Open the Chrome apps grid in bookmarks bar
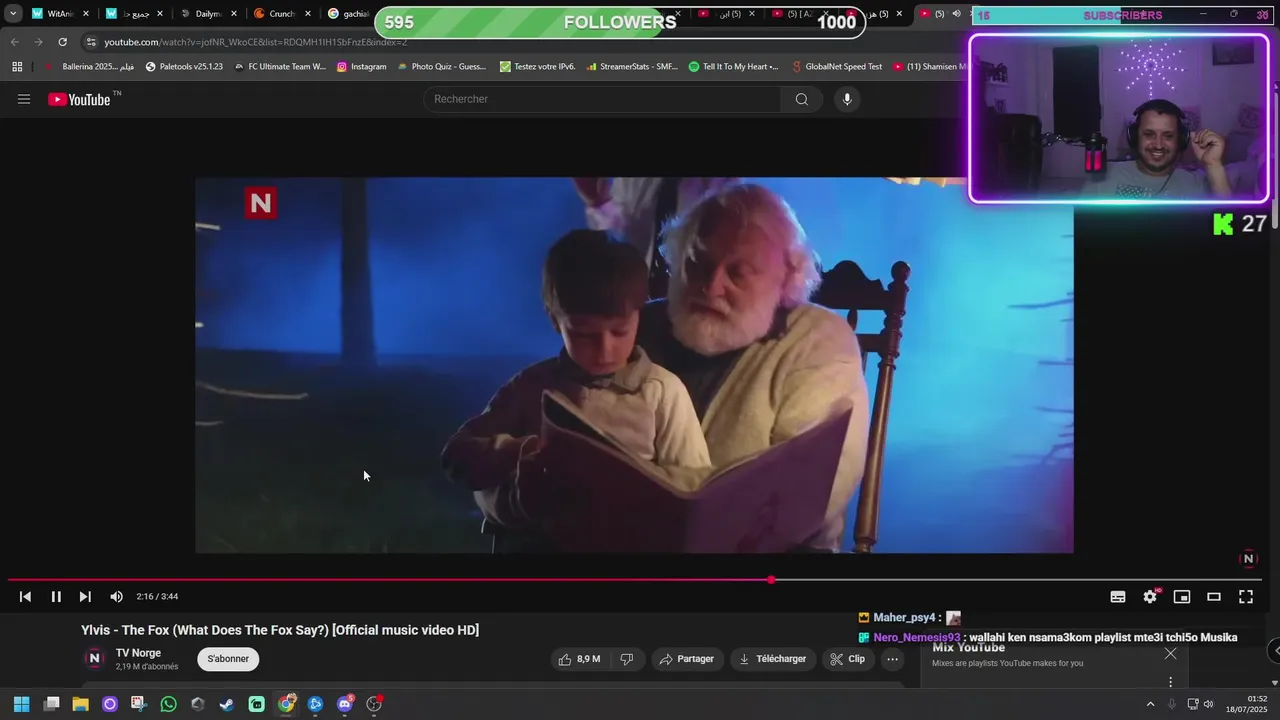Image resolution: width=1280 pixels, height=720 pixels. 17,67
